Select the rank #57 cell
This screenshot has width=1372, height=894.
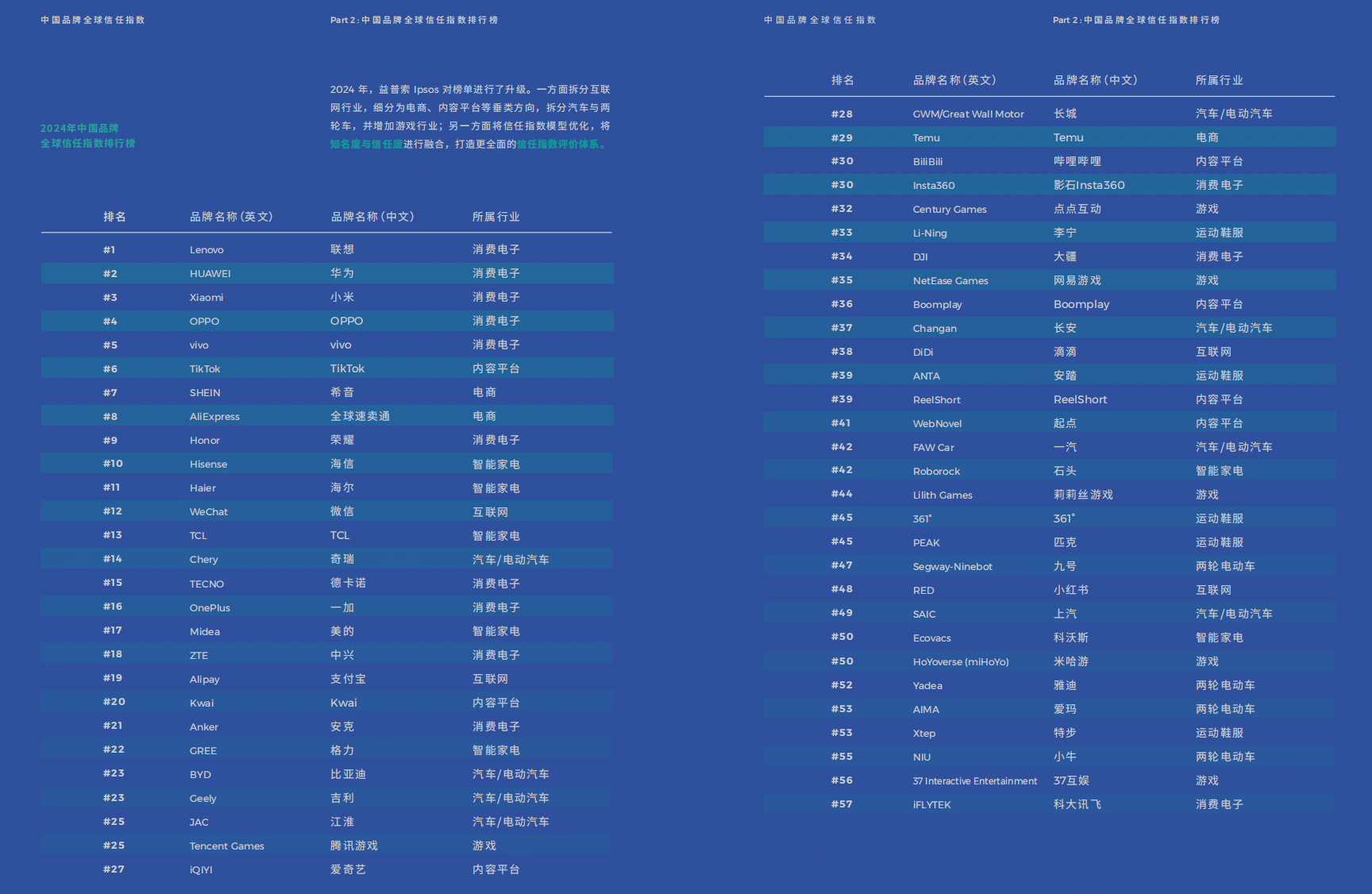842,804
